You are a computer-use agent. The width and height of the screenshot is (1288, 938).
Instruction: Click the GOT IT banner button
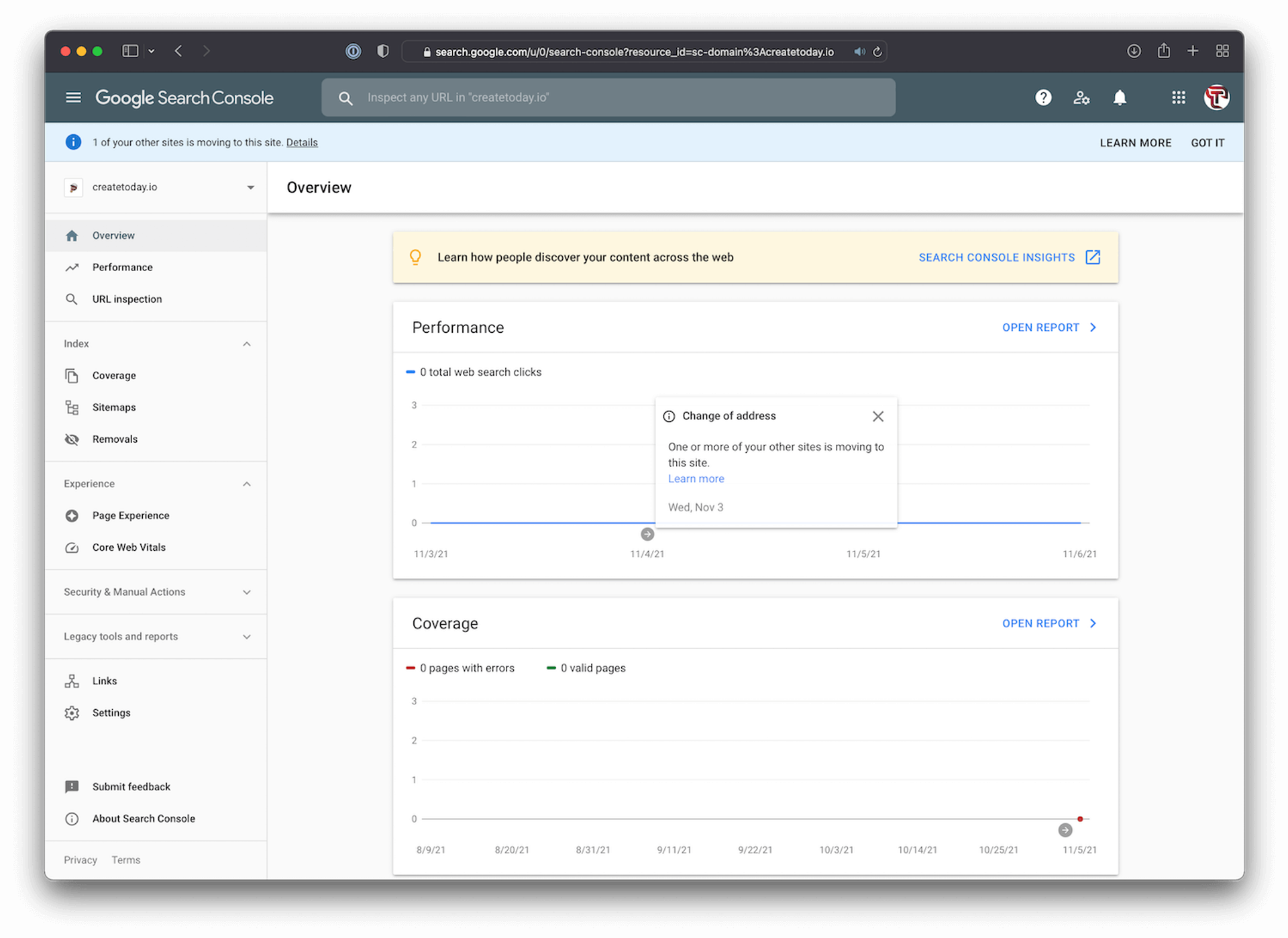[1207, 143]
